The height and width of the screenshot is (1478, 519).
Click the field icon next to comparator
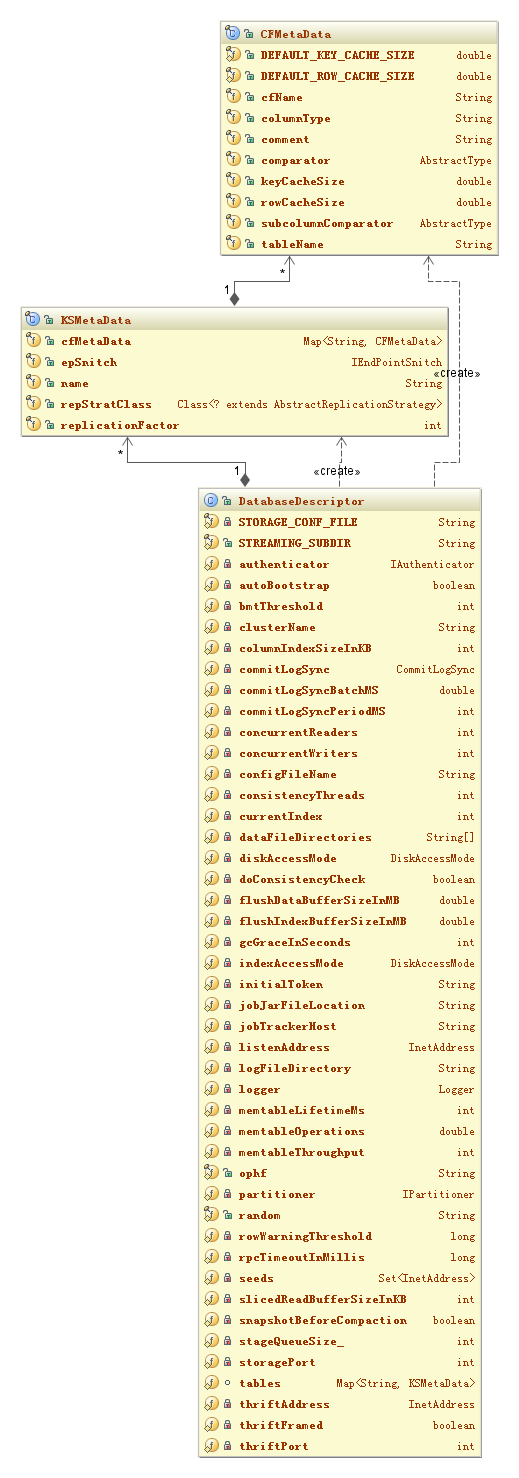click(232, 160)
